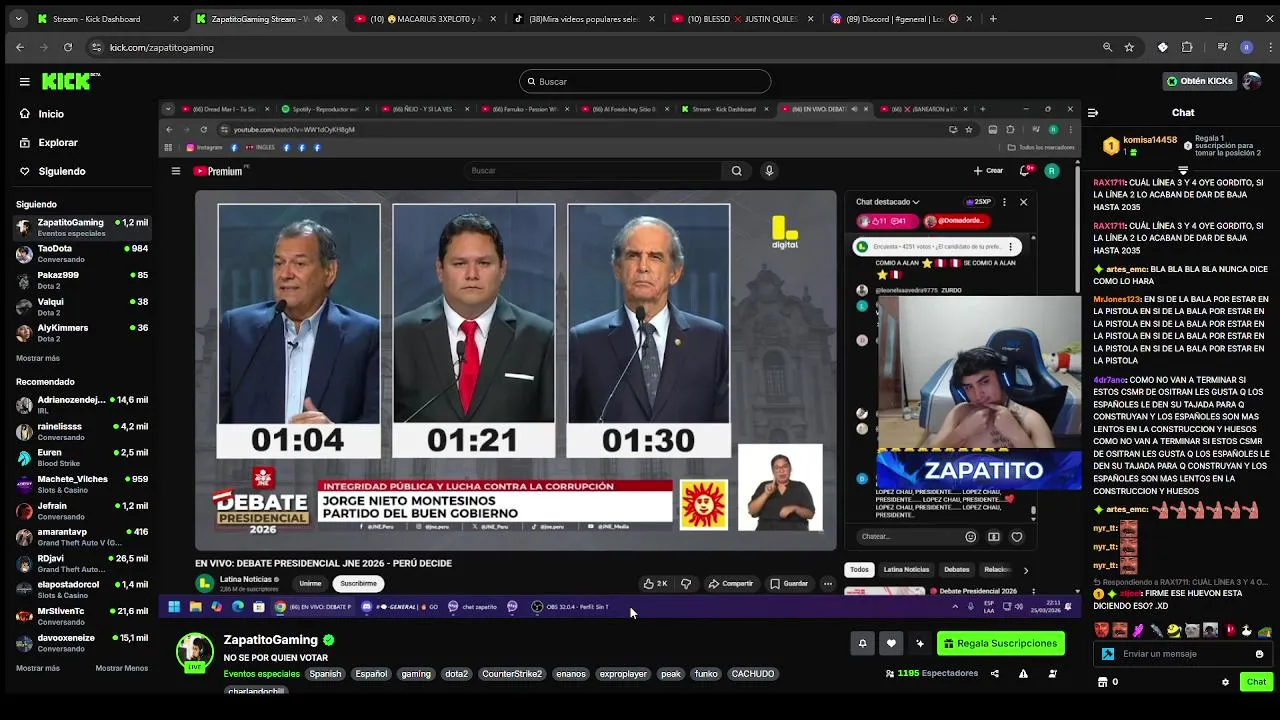Zoom page with magnifier icon in address bar
Image resolution: width=1280 pixels, height=720 pixels.
pyautogui.click(x=1107, y=47)
